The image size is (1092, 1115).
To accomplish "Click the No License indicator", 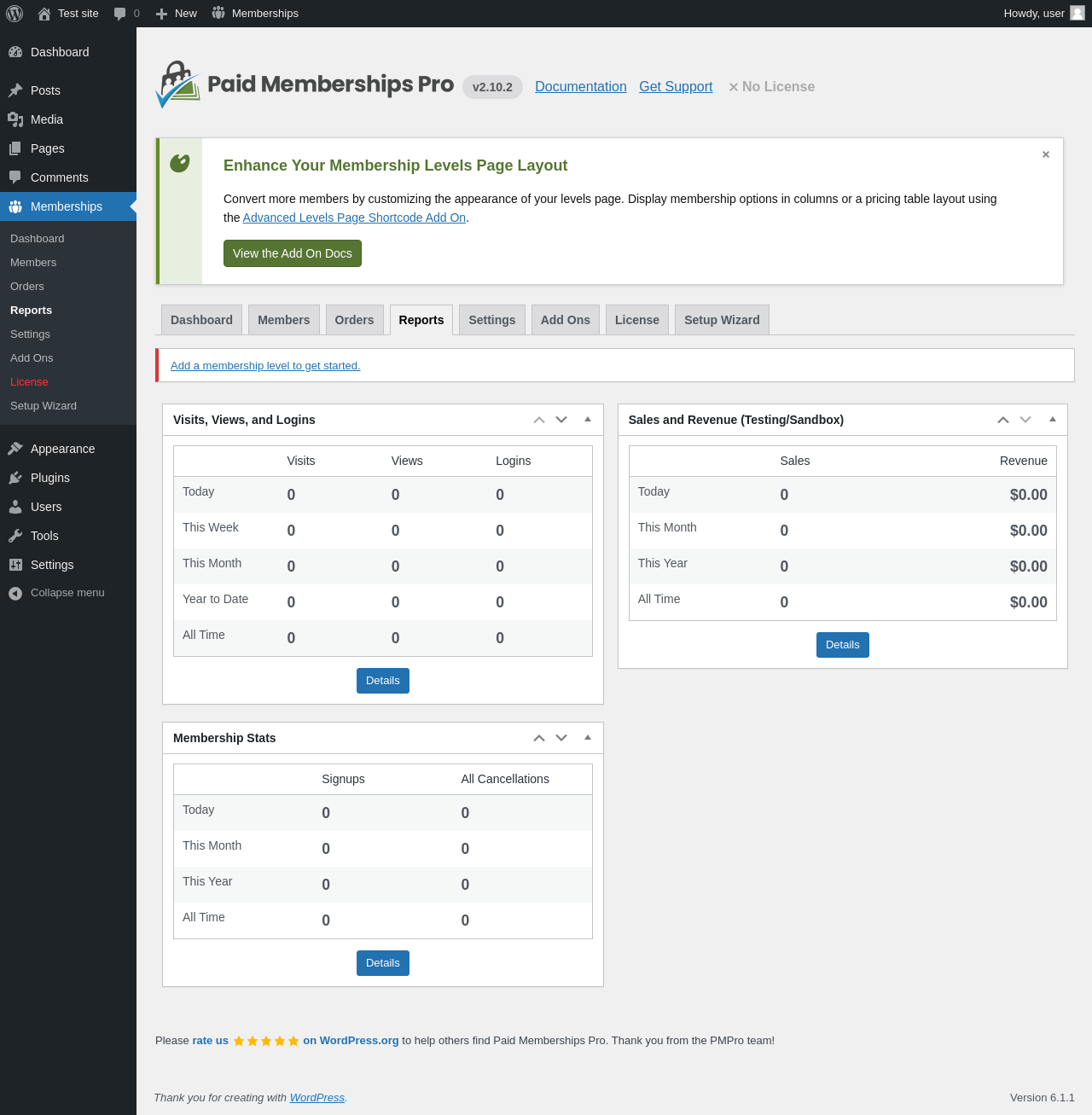I will click(x=771, y=87).
